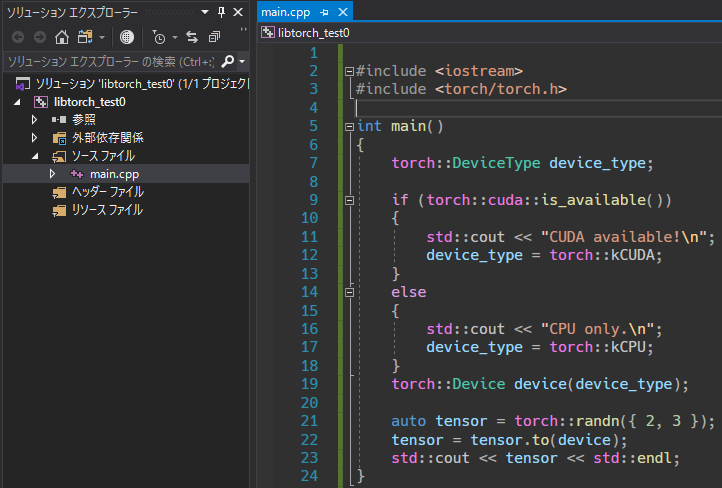Click the Forward navigation arrow in Solution Explorer
Viewport: 722px width, 488px height.
pos(40,37)
